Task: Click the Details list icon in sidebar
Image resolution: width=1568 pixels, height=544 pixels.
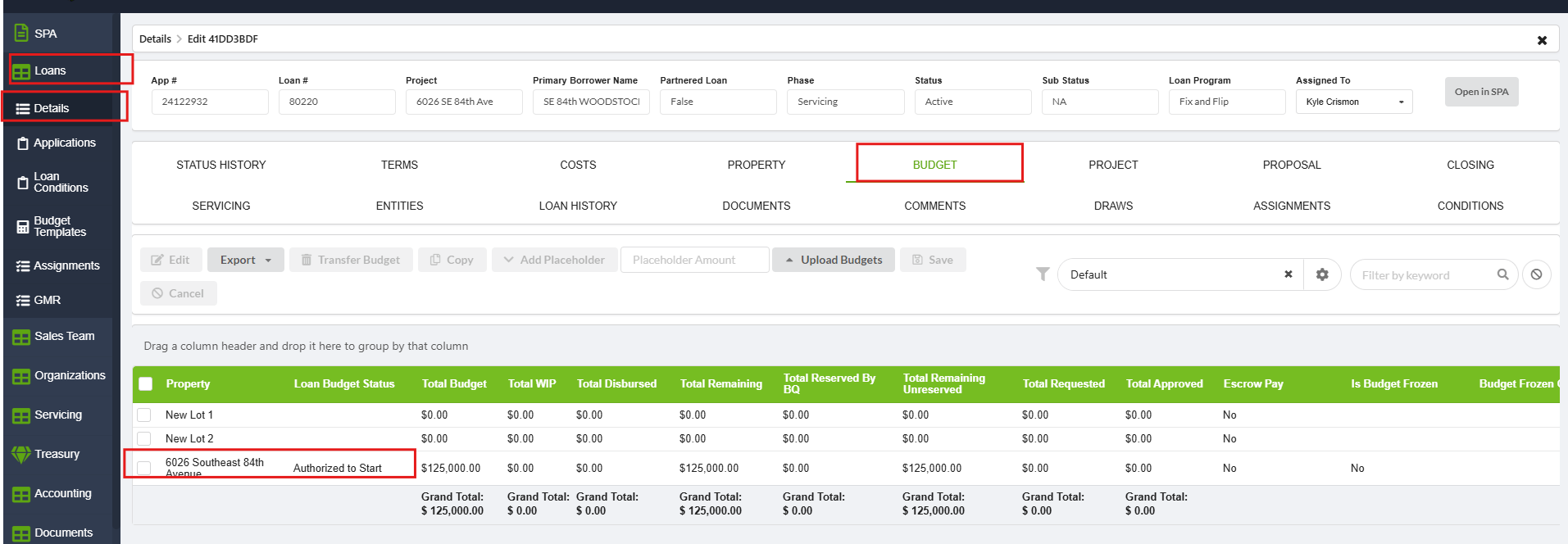Action: pyautogui.click(x=23, y=108)
